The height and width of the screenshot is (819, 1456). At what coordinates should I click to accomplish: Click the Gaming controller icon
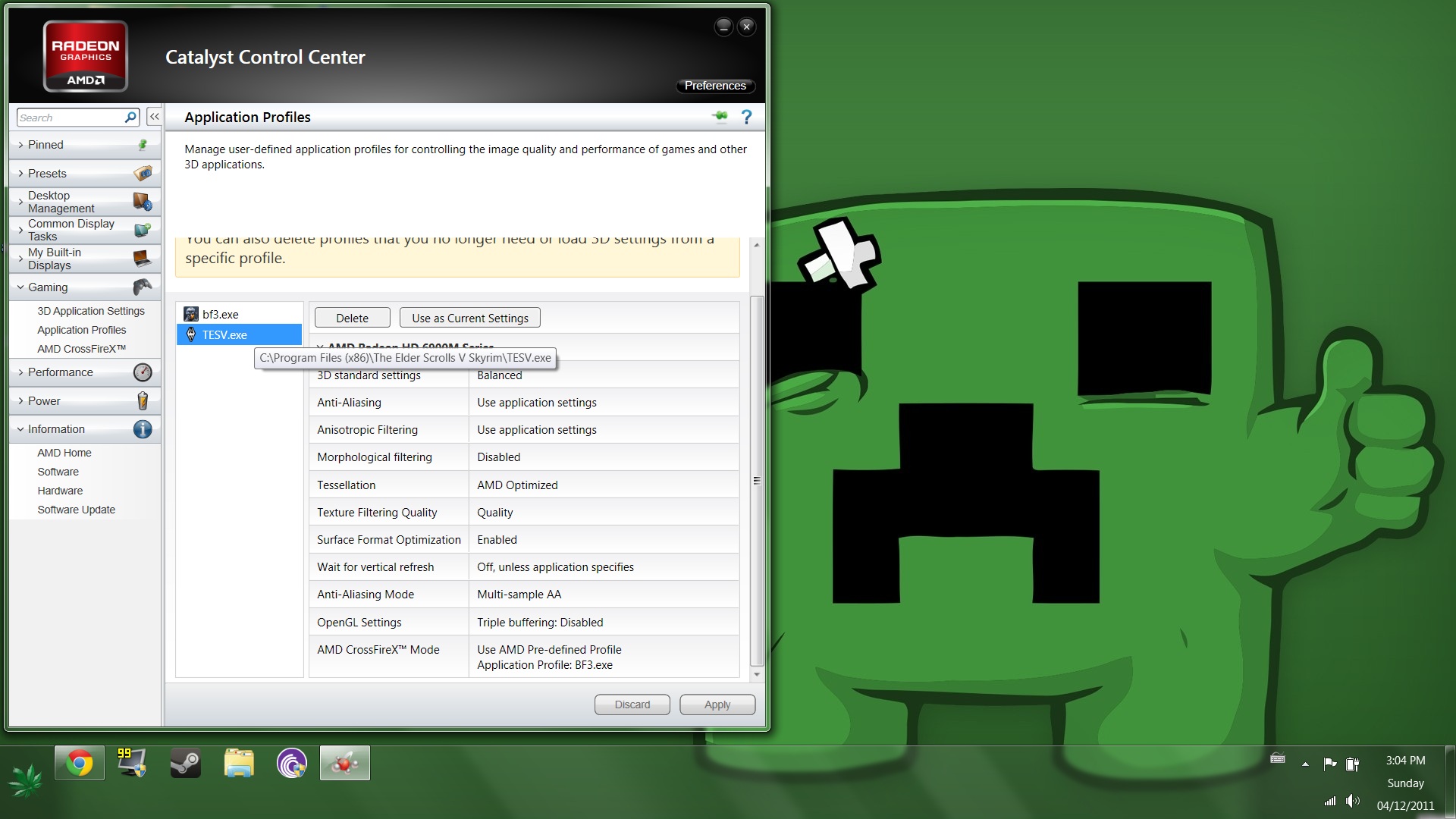(x=142, y=287)
